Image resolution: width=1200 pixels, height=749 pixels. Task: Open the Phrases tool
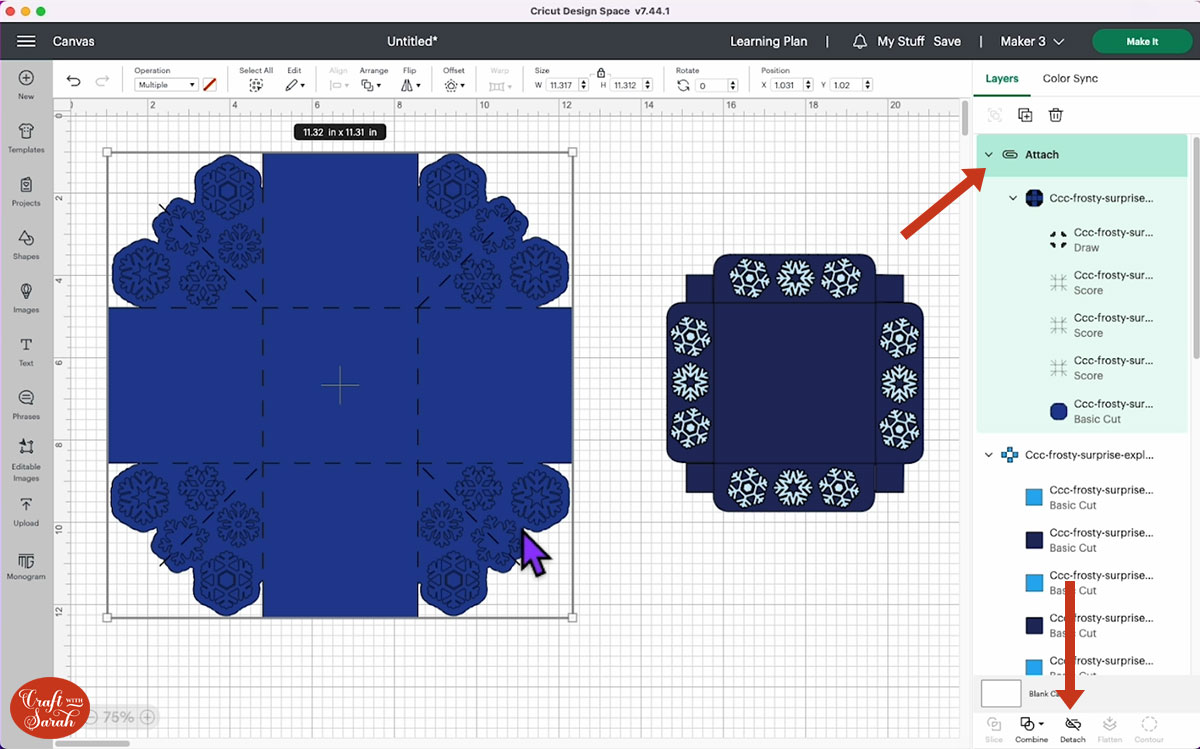(26, 403)
